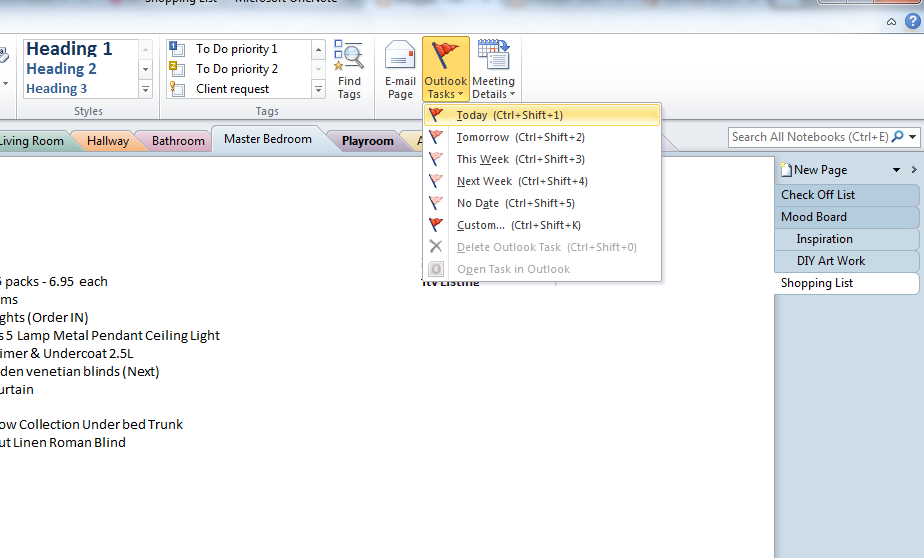Expand the Tags gallery more arrow
This screenshot has width=924, height=558.
318,90
